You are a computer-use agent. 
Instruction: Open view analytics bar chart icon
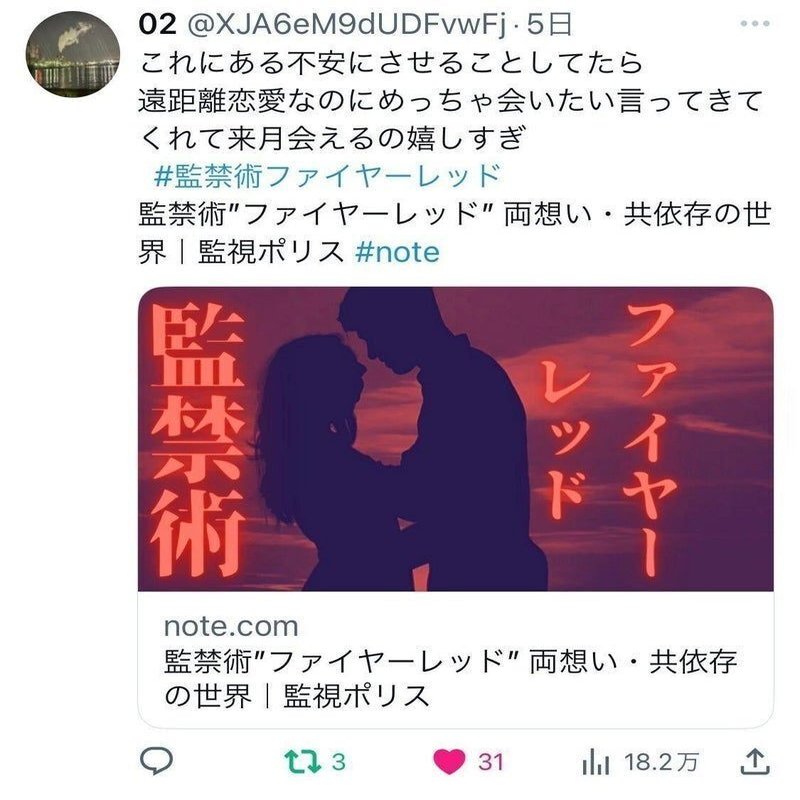coord(596,762)
